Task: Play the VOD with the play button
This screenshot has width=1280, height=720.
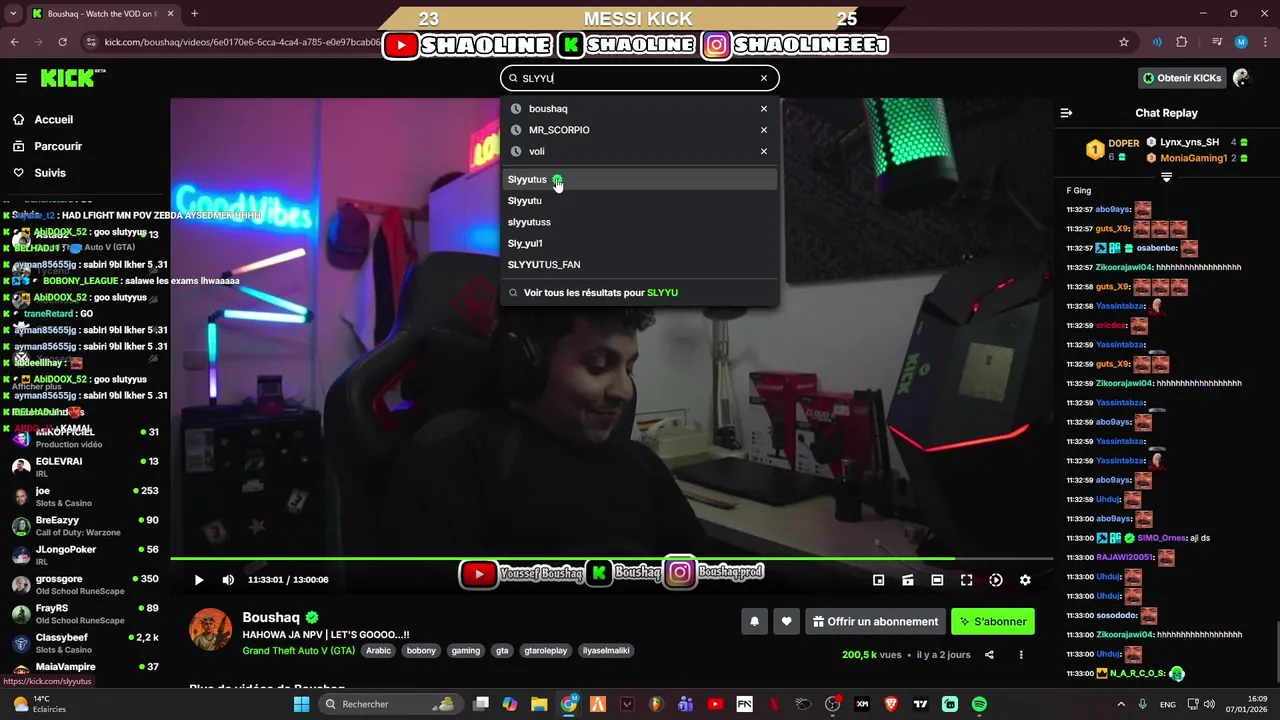Action: [199, 580]
